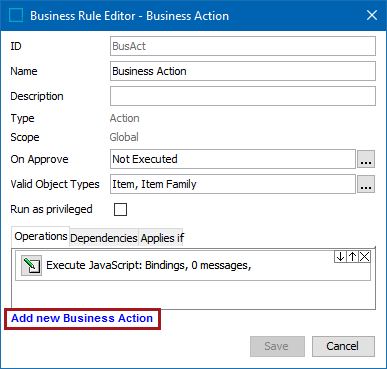The height and width of the screenshot is (369, 387).
Task: Click the teal window icon in title bar
Action: 16,15
